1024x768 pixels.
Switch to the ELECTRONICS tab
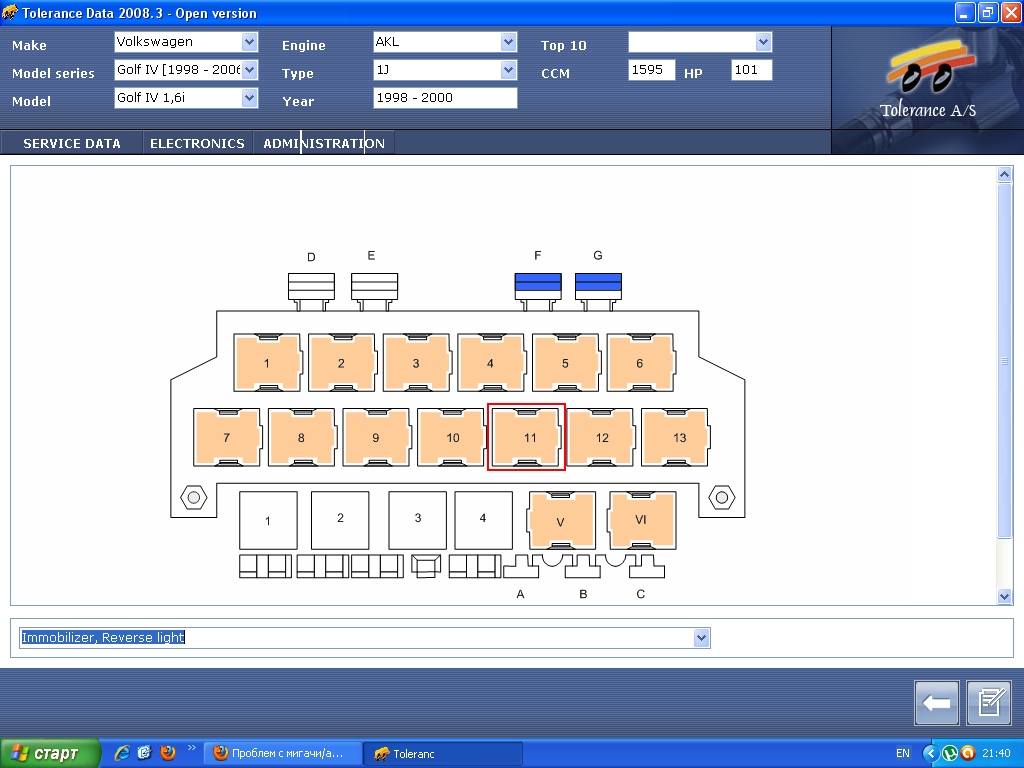coord(197,143)
